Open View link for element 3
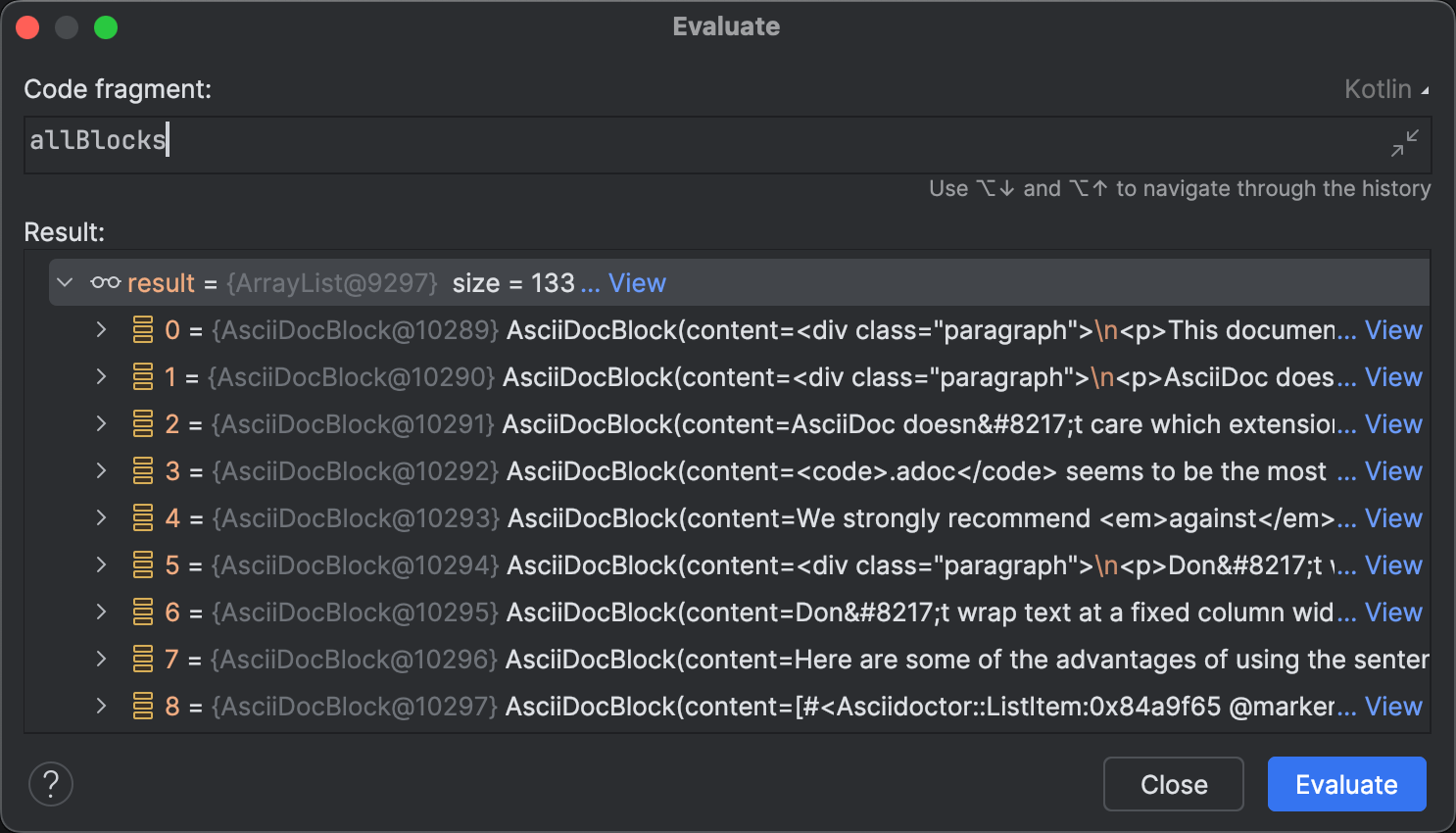Viewport: 1456px width, 833px height. (x=1393, y=471)
